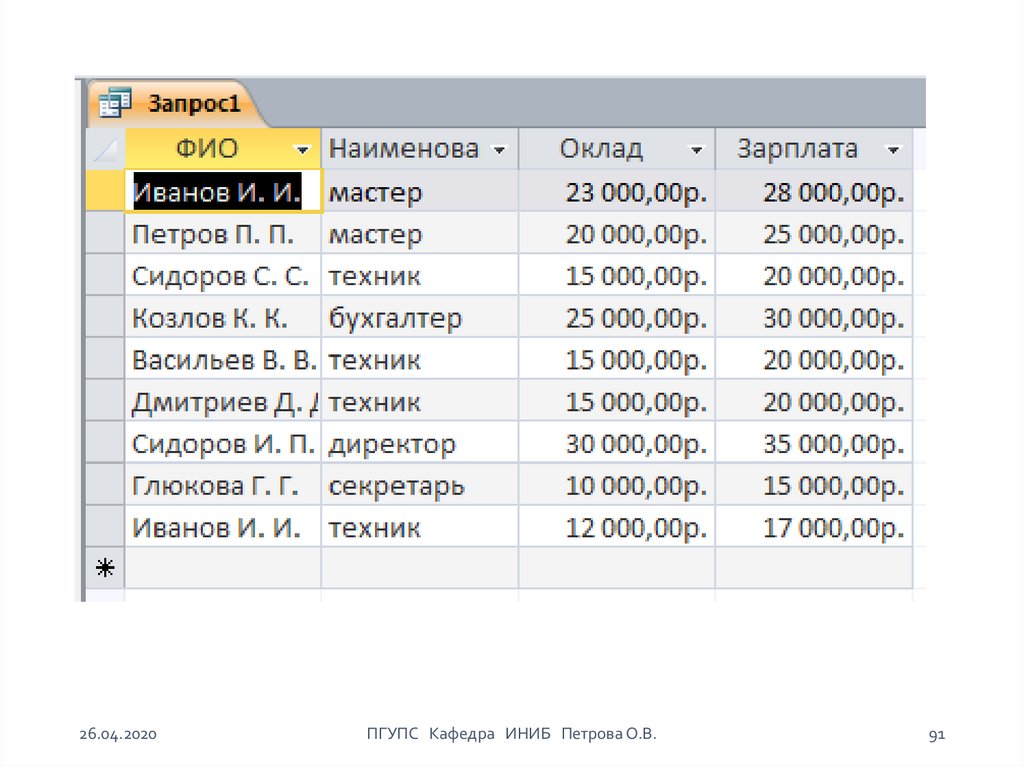Open the ФИО column filter dropdown

coord(302,150)
